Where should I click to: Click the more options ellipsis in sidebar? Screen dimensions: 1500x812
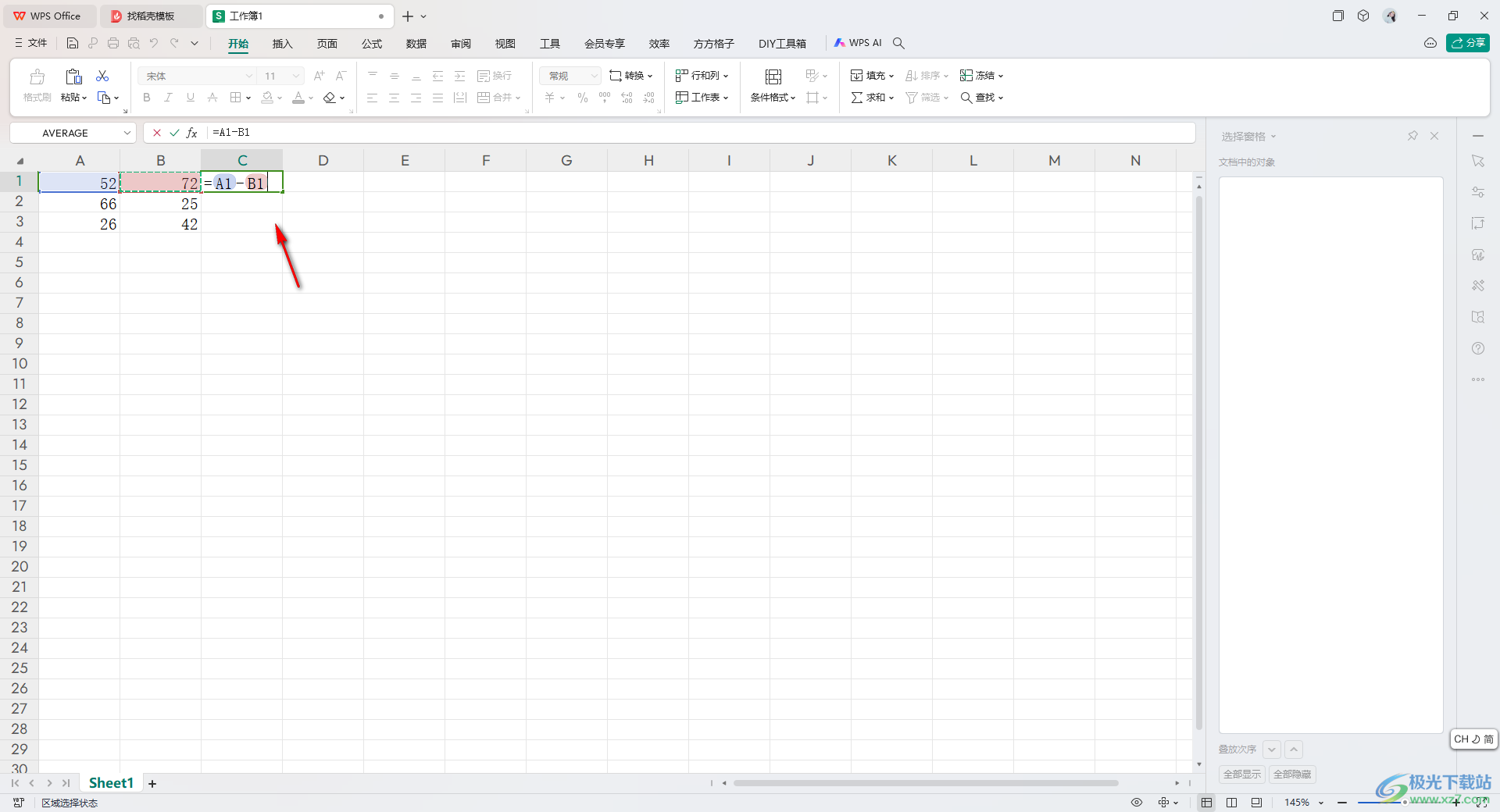tap(1478, 379)
